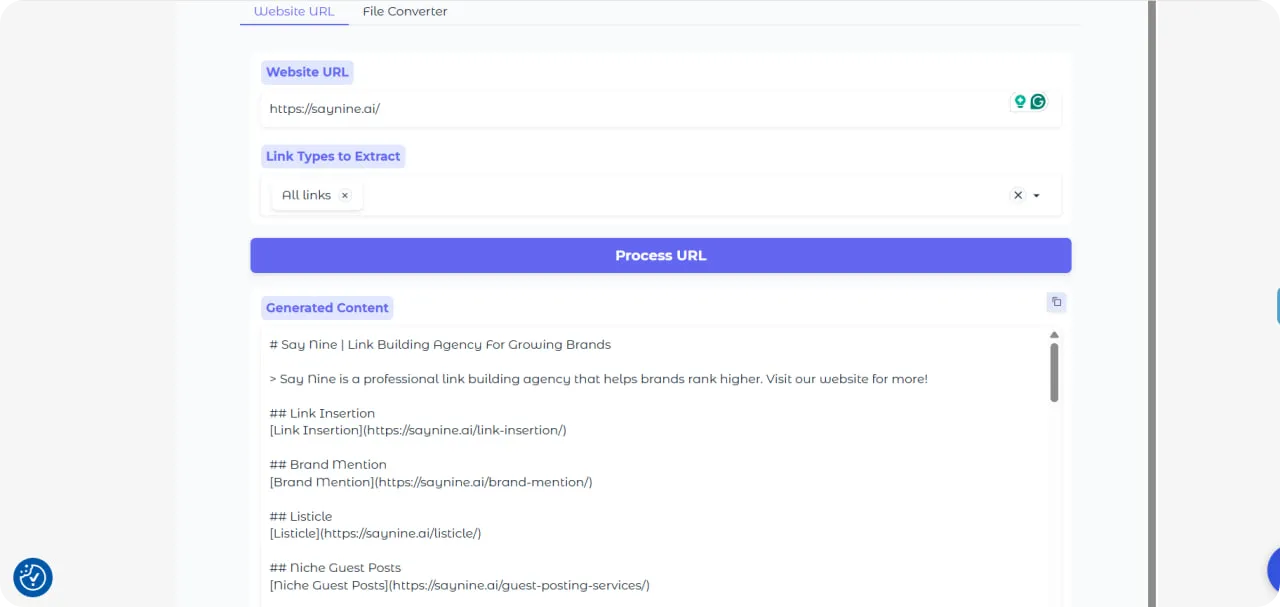Click the listicle URL line
This screenshot has height=607, width=1280.
pos(375,534)
